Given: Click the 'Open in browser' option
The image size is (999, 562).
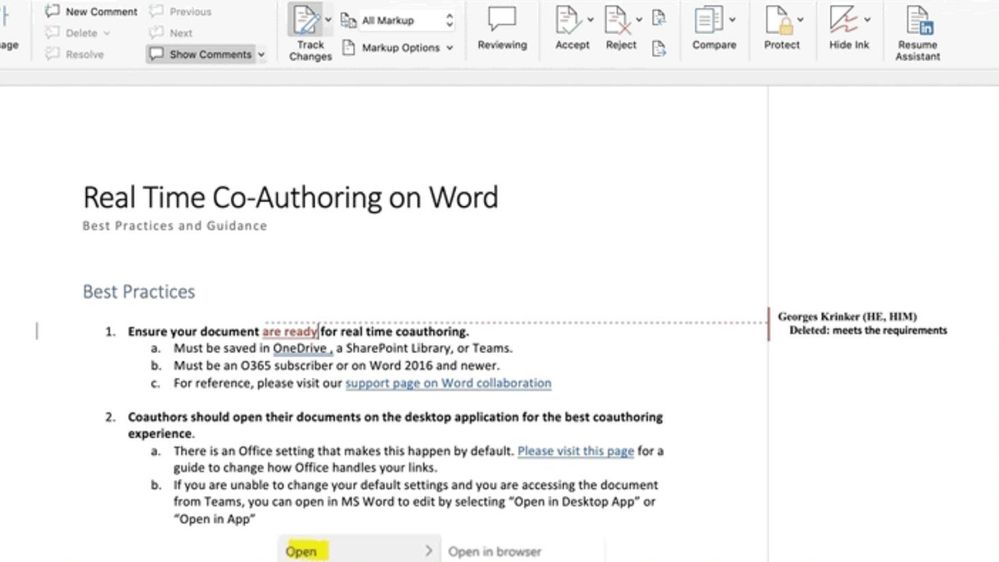Looking at the screenshot, I should coord(494,552).
